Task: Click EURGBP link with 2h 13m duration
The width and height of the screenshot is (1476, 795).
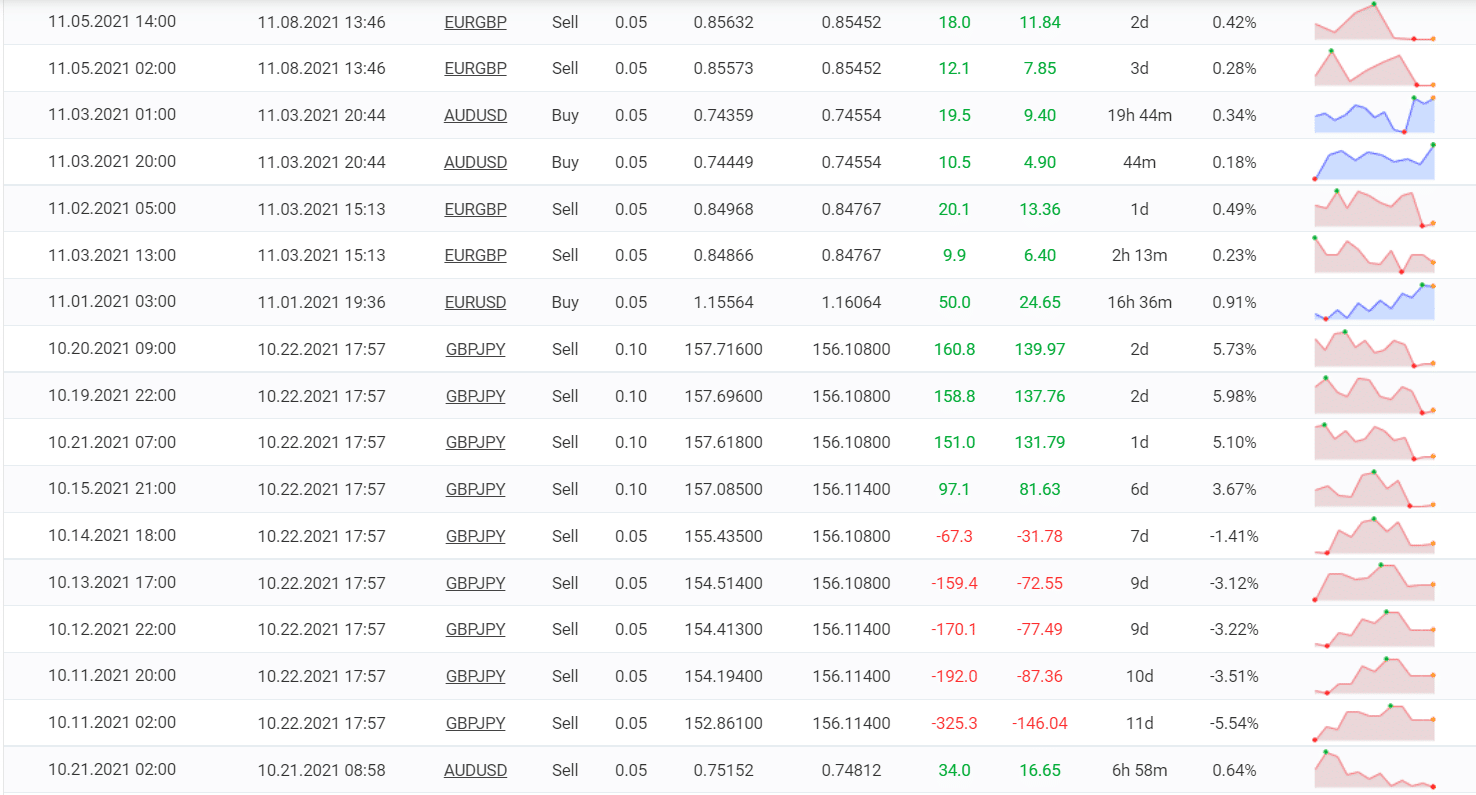Action: (475, 255)
